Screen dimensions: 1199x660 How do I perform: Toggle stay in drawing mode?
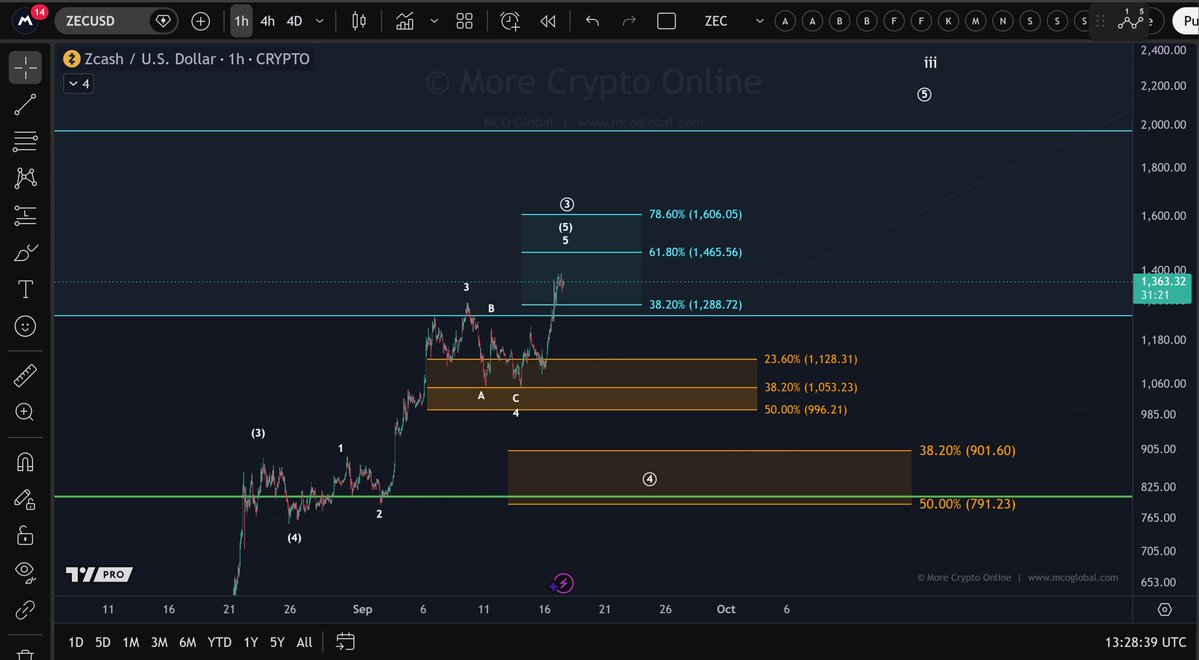point(25,499)
